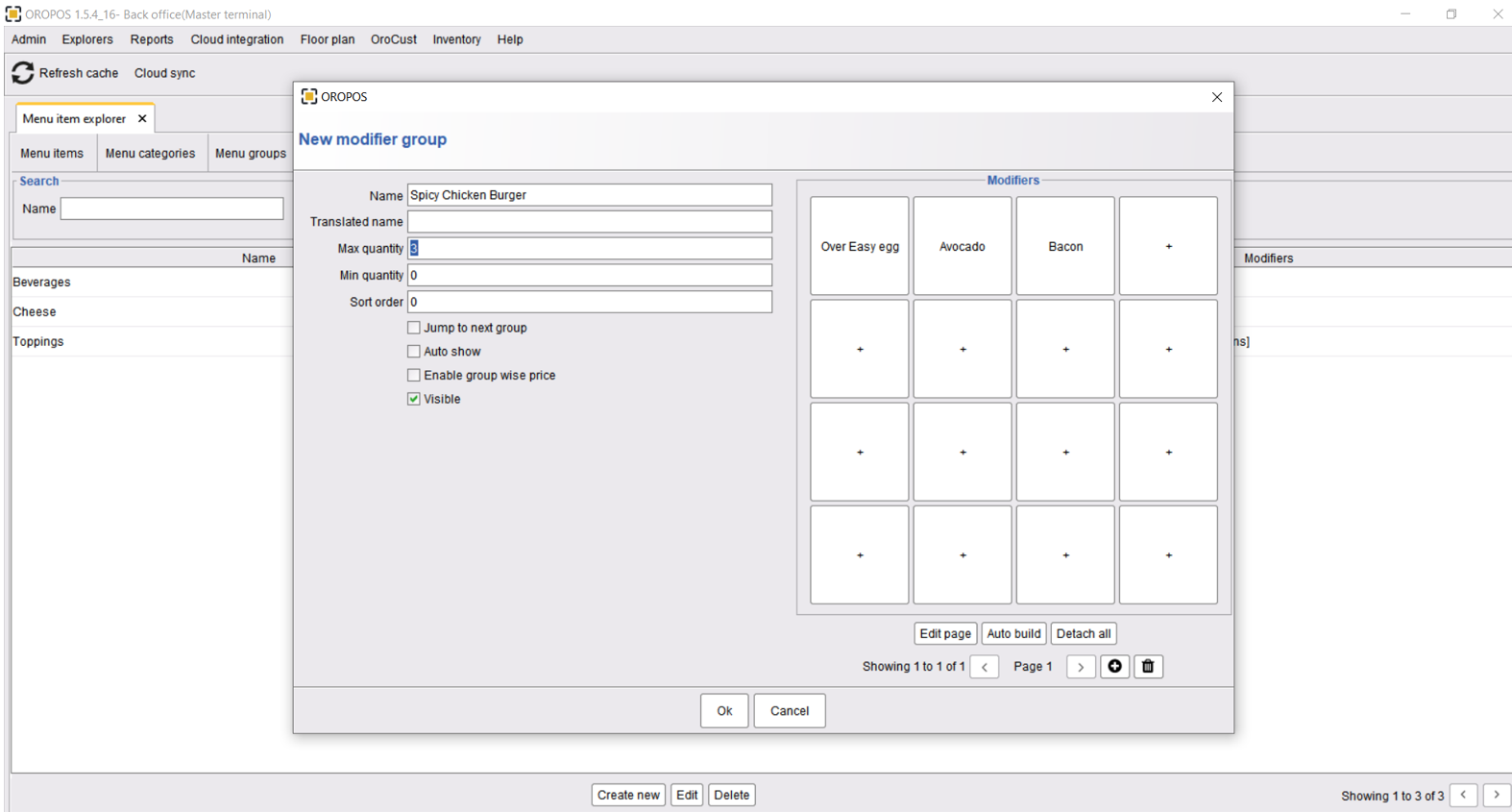Click the Search Name field in explorer
This screenshot has height=812, width=1512.
172,209
